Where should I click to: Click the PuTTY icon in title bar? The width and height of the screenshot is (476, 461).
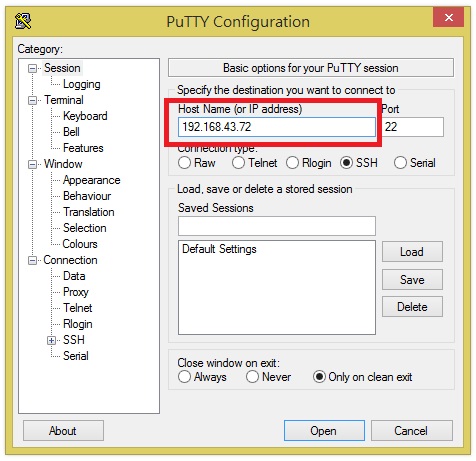point(23,21)
